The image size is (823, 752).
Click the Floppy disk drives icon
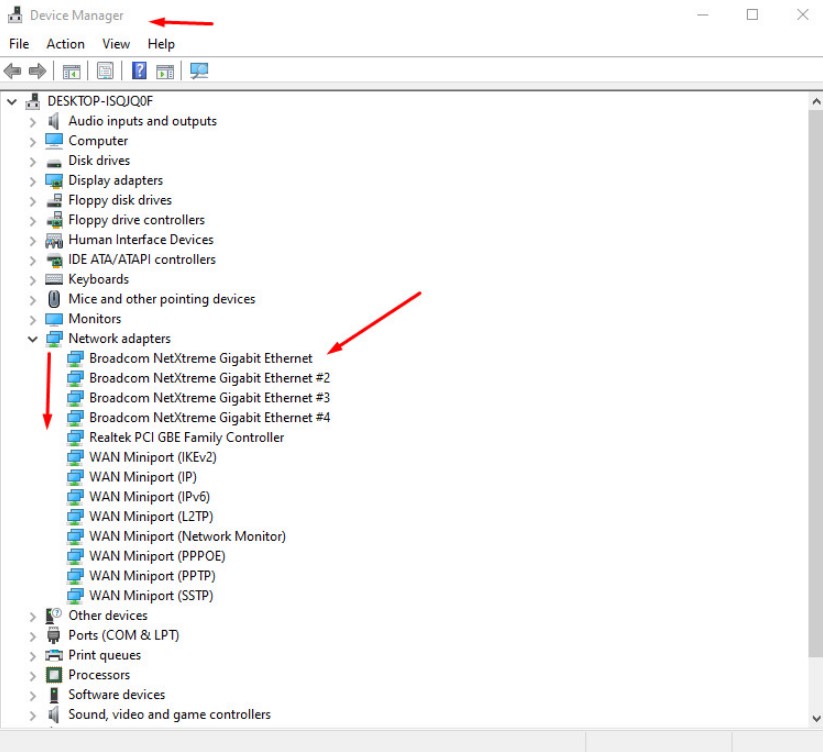point(54,200)
